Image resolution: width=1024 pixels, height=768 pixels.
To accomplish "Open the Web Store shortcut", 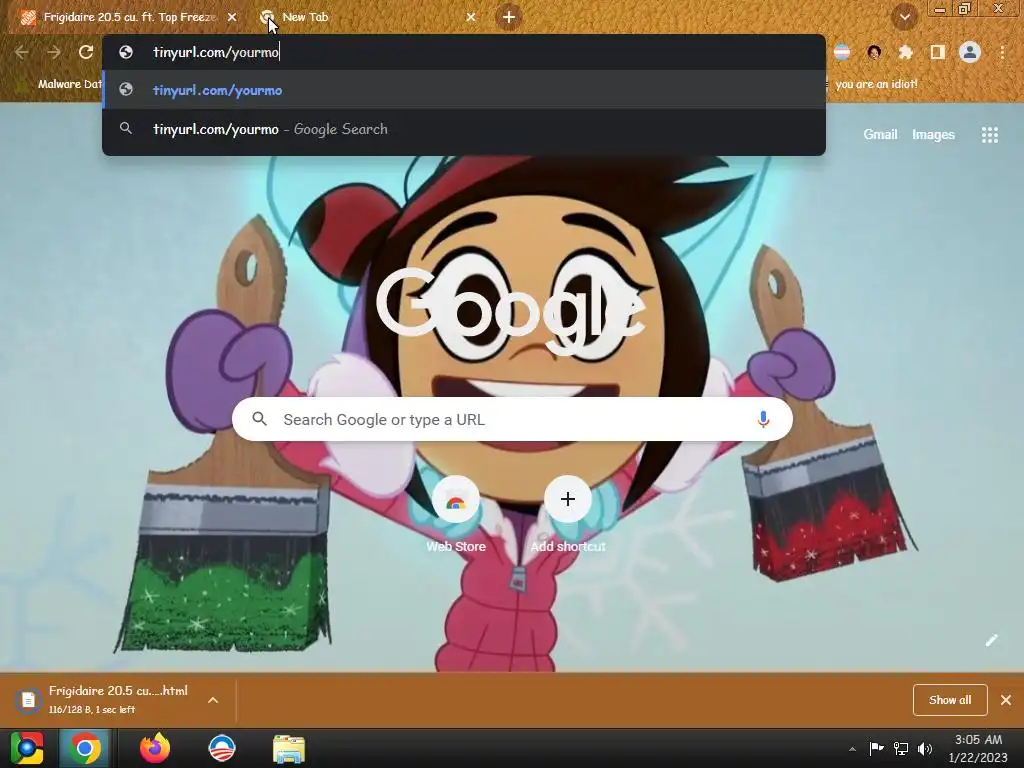I will click(x=456, y=515).
